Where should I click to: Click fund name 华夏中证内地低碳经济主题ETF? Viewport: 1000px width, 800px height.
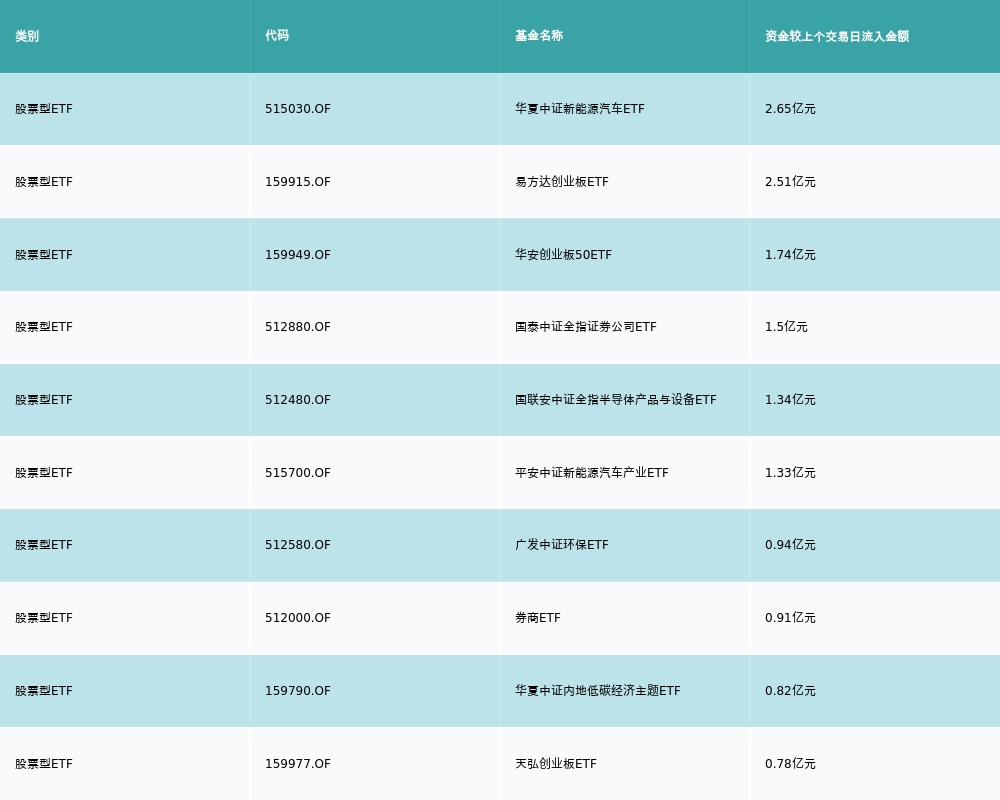point(598,690)
